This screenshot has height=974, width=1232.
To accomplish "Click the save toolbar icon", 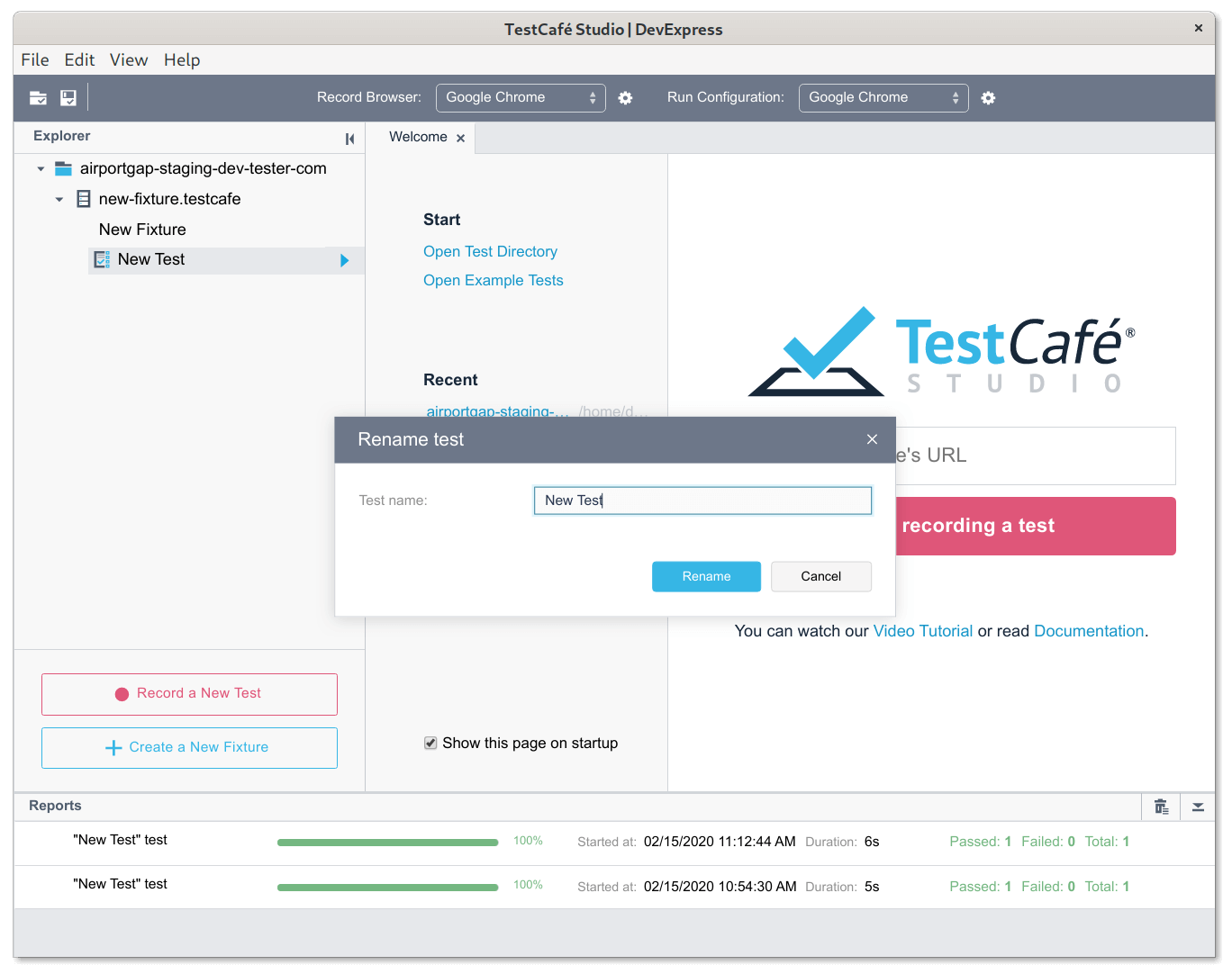I will point(68,98).
